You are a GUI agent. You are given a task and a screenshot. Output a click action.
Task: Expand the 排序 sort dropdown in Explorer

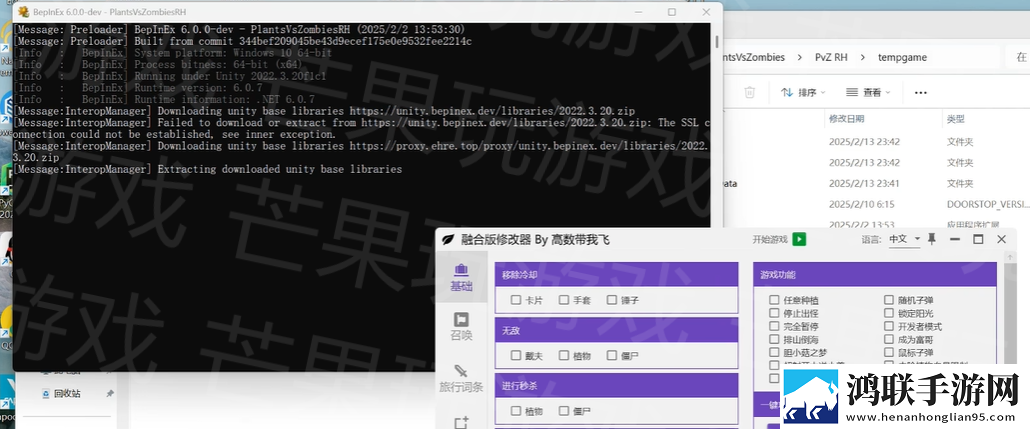[803, 93]
